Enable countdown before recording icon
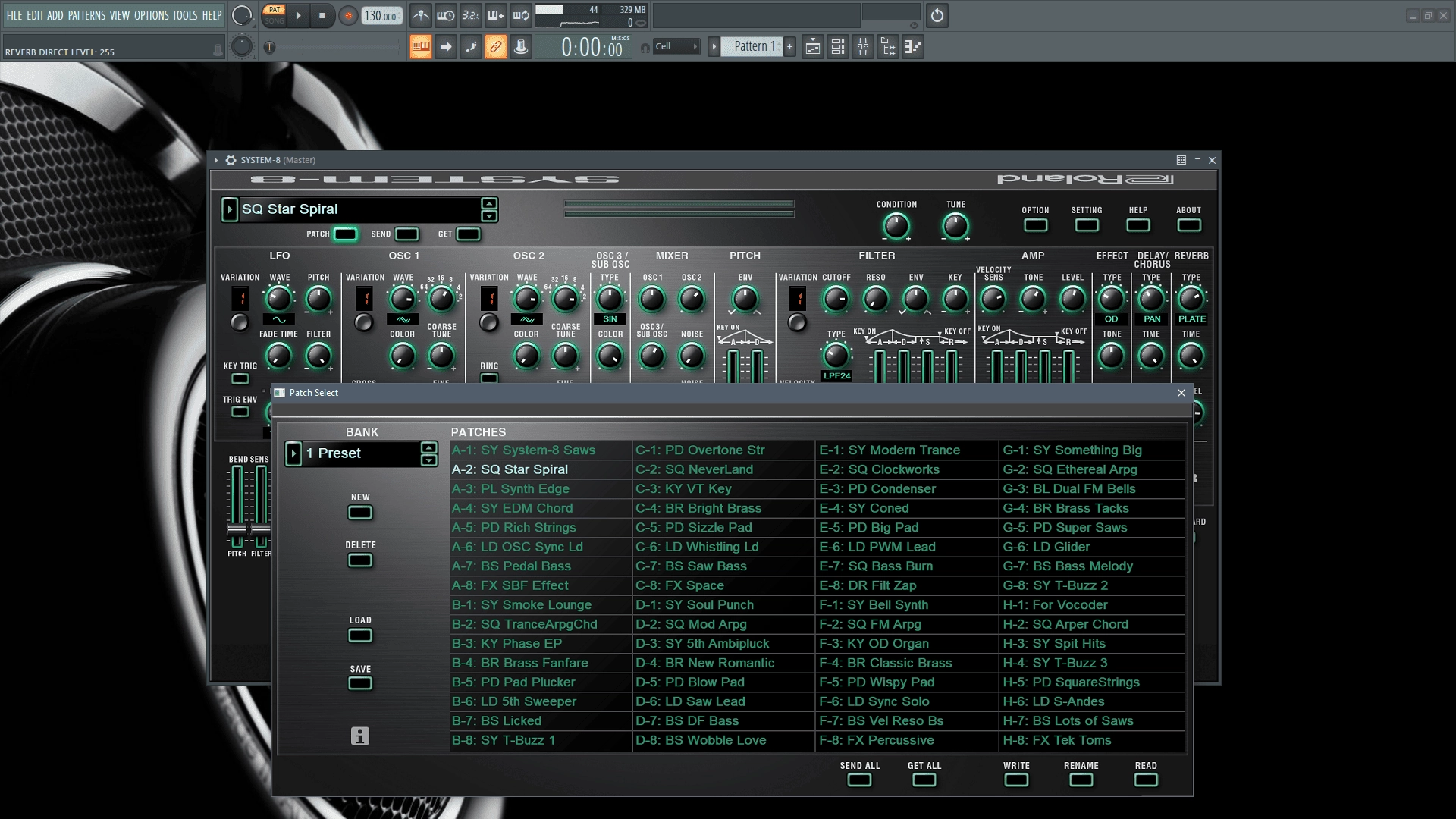Viewport: 1456px width, 819px height. tap(471, 15)
